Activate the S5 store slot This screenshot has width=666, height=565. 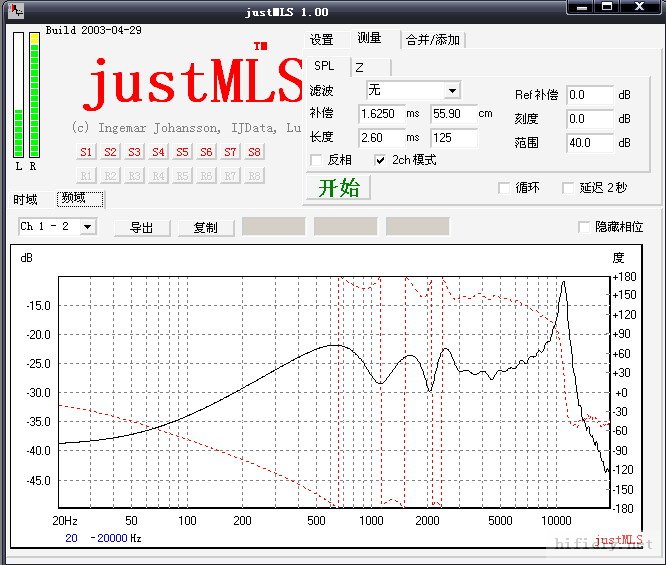click(182, 152)
